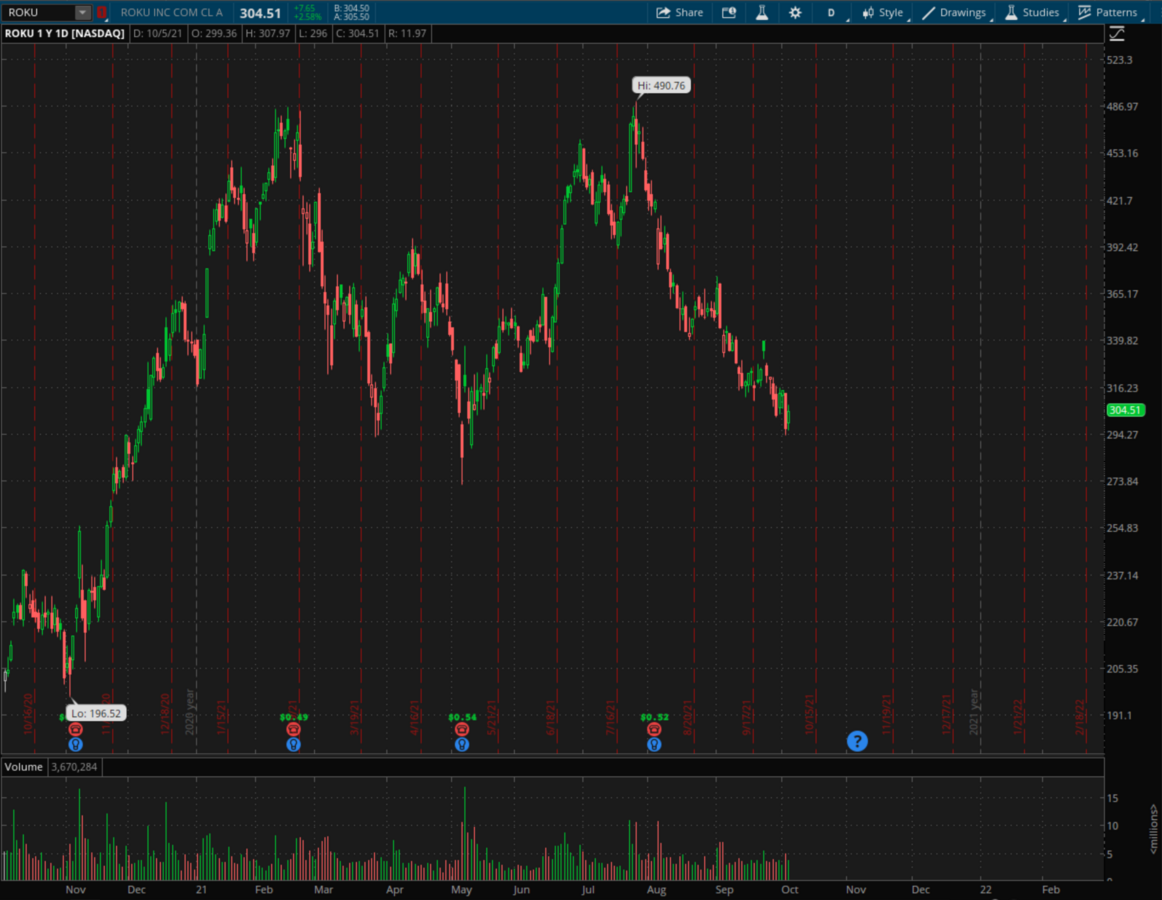Click the +7.65 net change value
This screenshot has width=1162, height=900.
(x=305, y=8)
